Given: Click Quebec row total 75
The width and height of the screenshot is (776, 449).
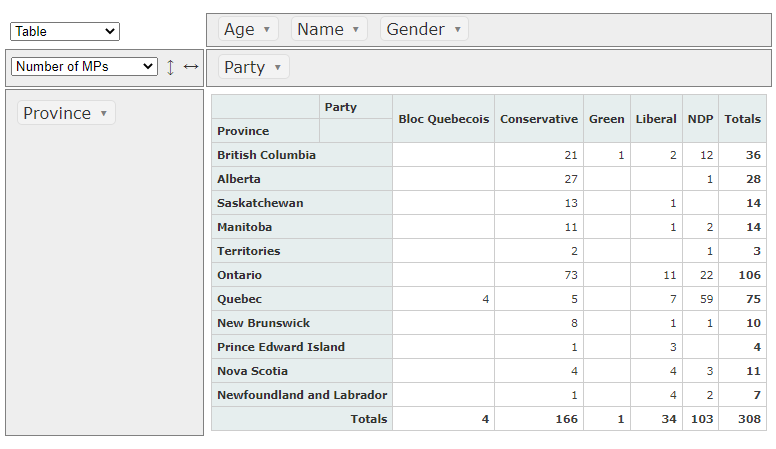Looking at the screenshot, I should [742, 299].
